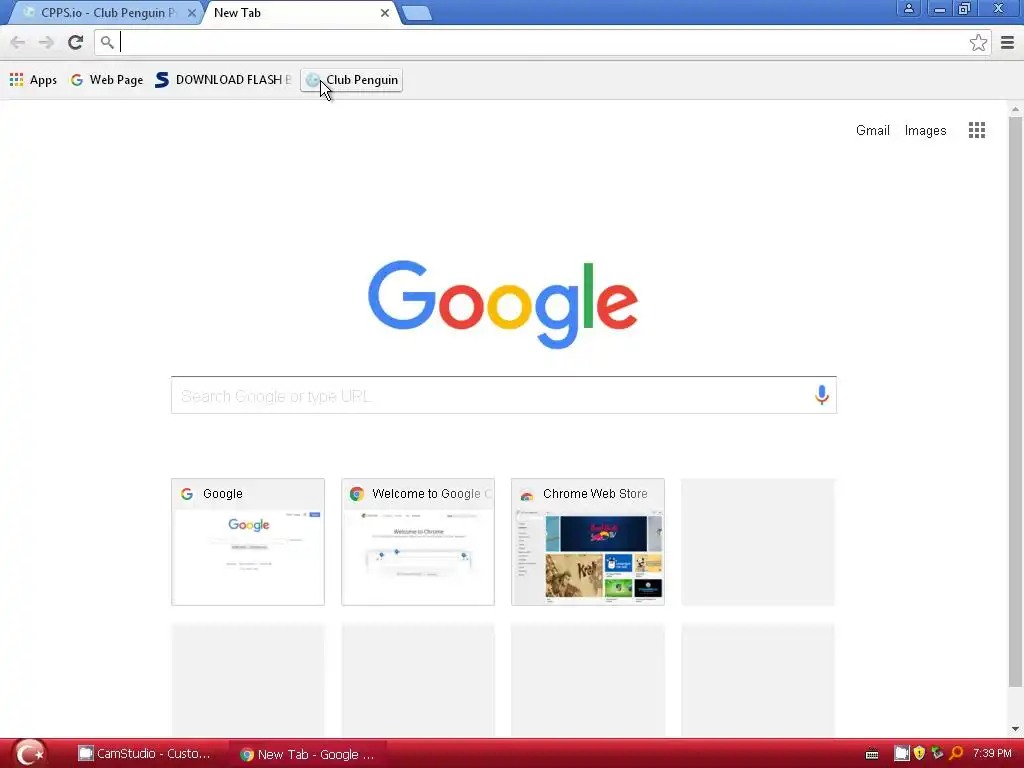Click the page vertical scrollbar

(x=1015, y=402)
